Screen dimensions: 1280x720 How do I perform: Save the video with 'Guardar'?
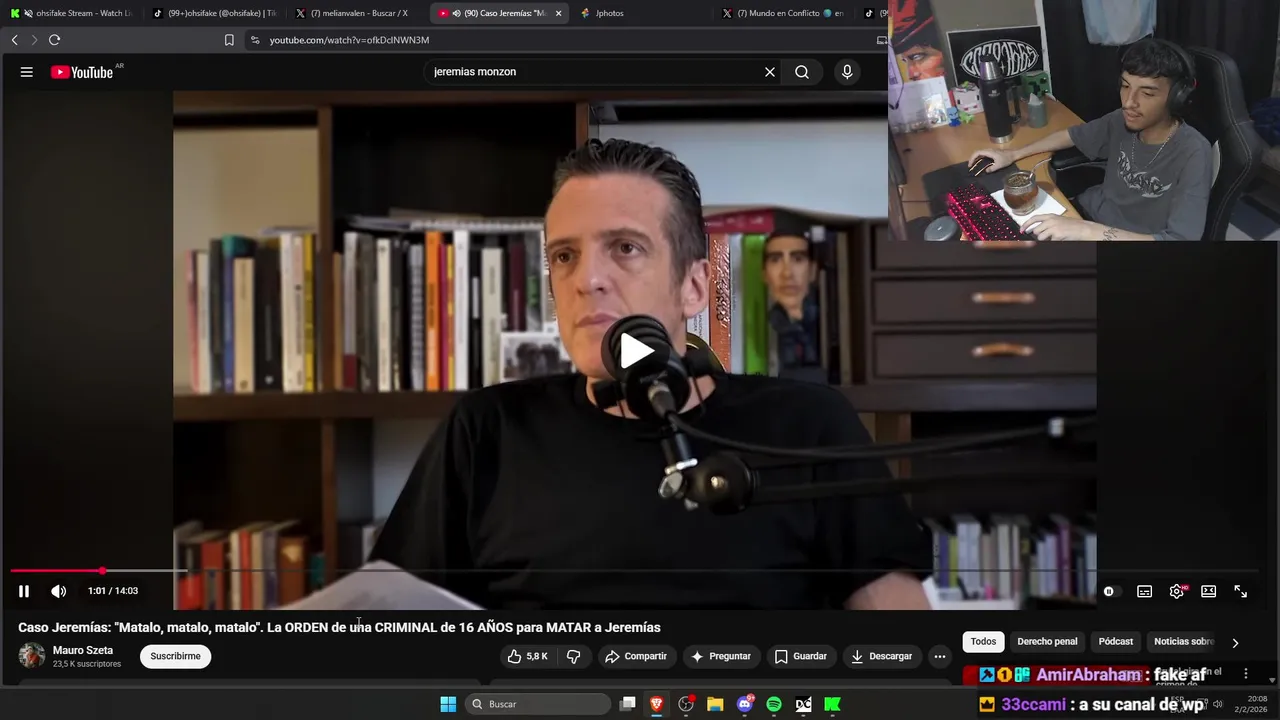coord(801,656)
